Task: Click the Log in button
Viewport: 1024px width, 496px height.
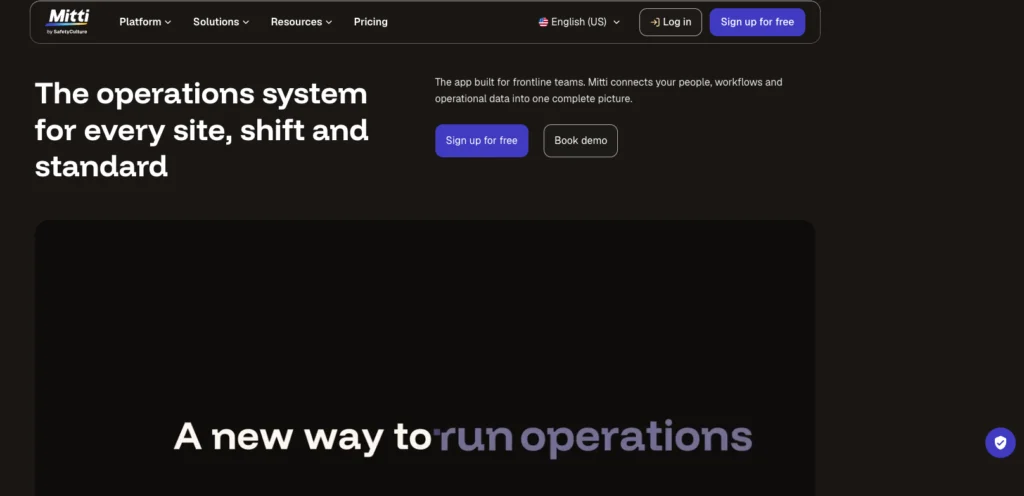Action: (x=670, y=22)
